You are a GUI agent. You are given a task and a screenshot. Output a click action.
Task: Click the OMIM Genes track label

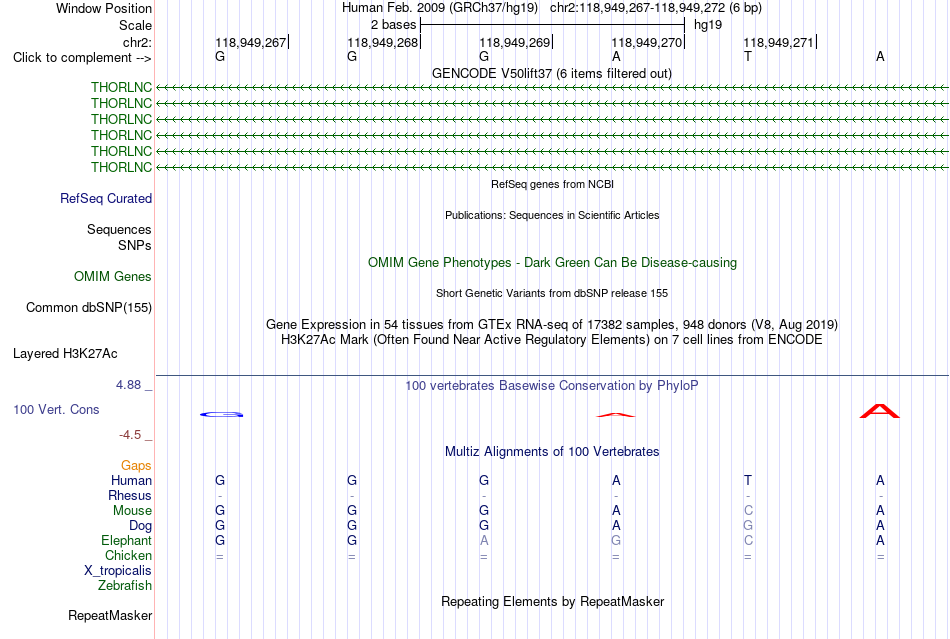tap(113, 277)
